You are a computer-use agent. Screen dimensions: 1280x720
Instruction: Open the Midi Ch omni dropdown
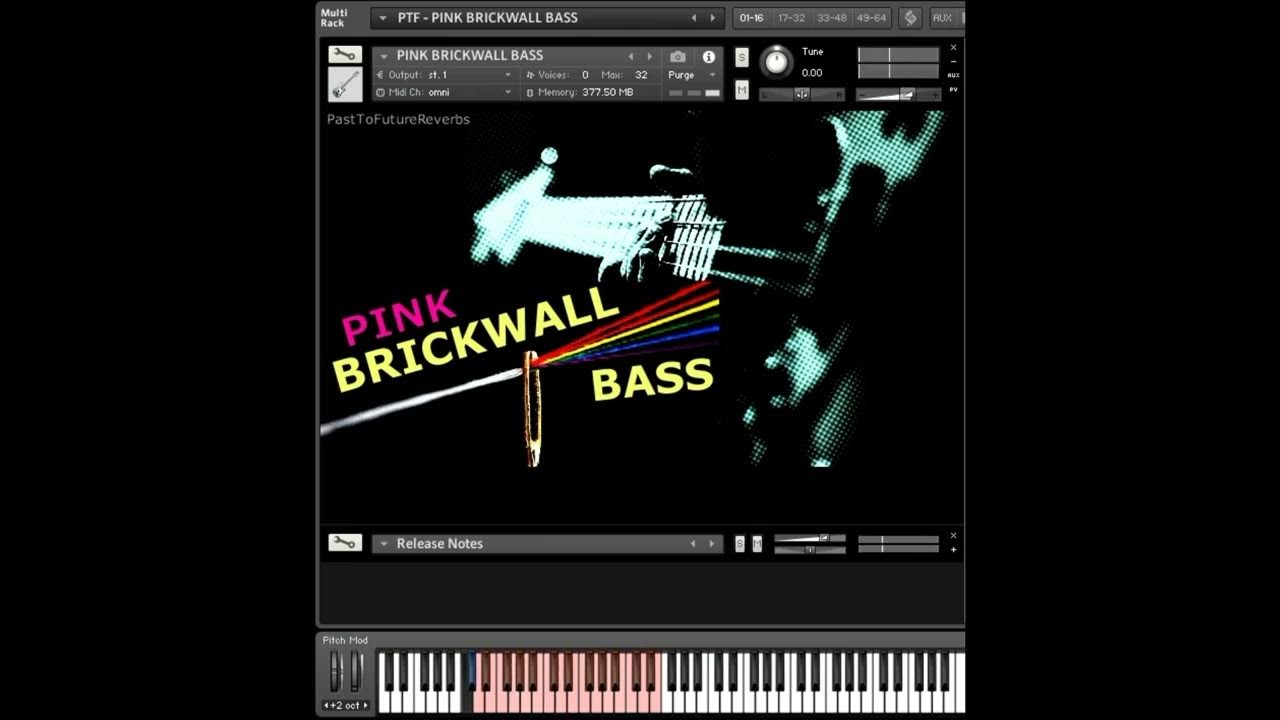508,92
